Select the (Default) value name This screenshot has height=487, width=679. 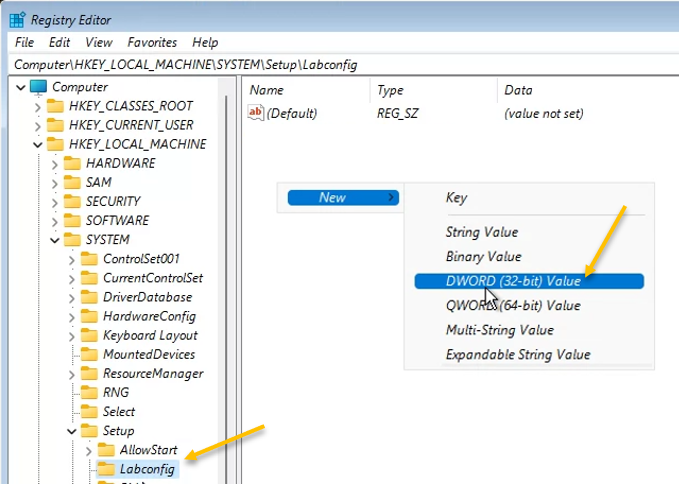click(292, 114)
